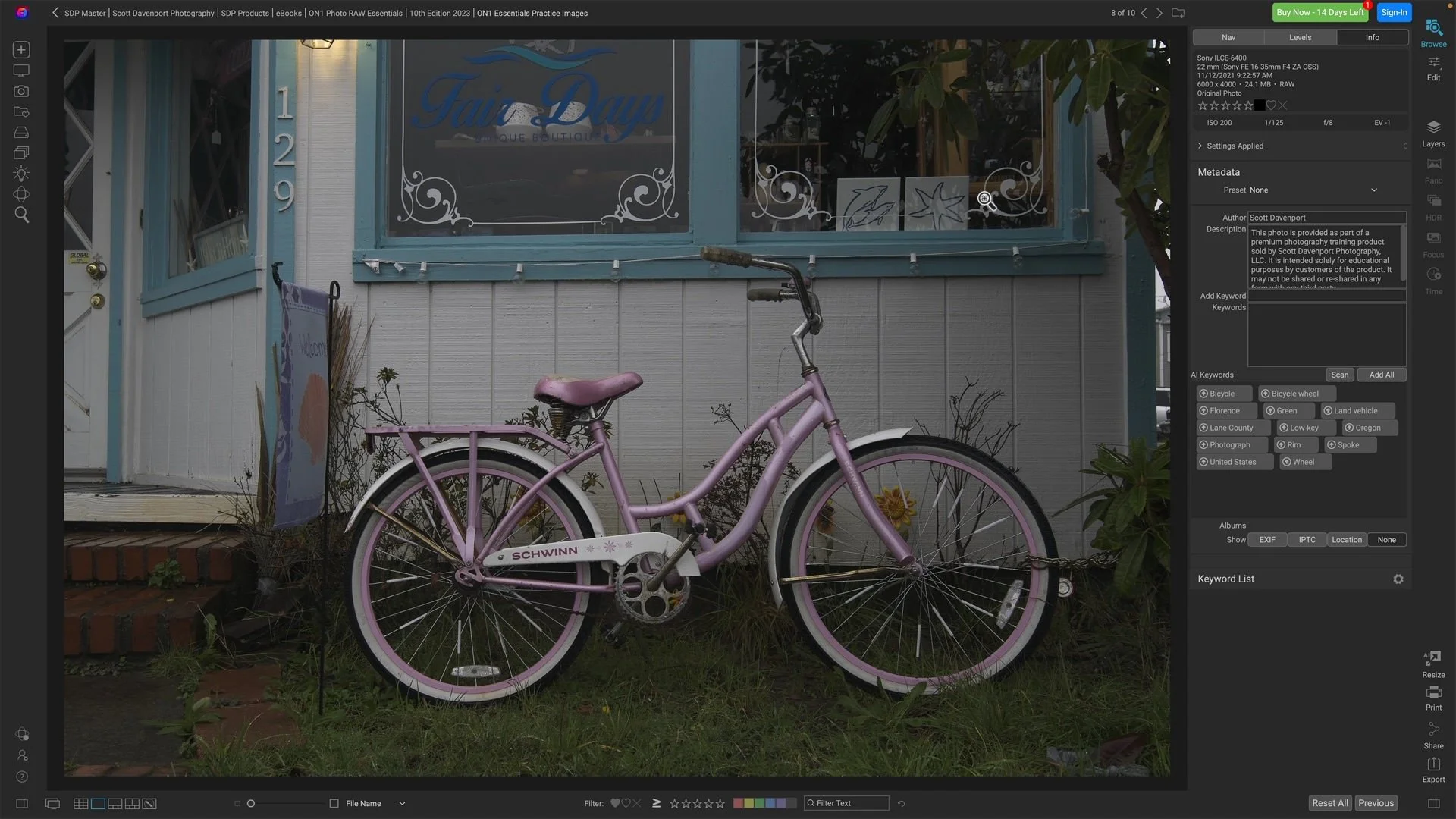Viewport: 1456px width, 819px height.
Task: Click the Add All keywords button
Action: tap(1381, 375)
